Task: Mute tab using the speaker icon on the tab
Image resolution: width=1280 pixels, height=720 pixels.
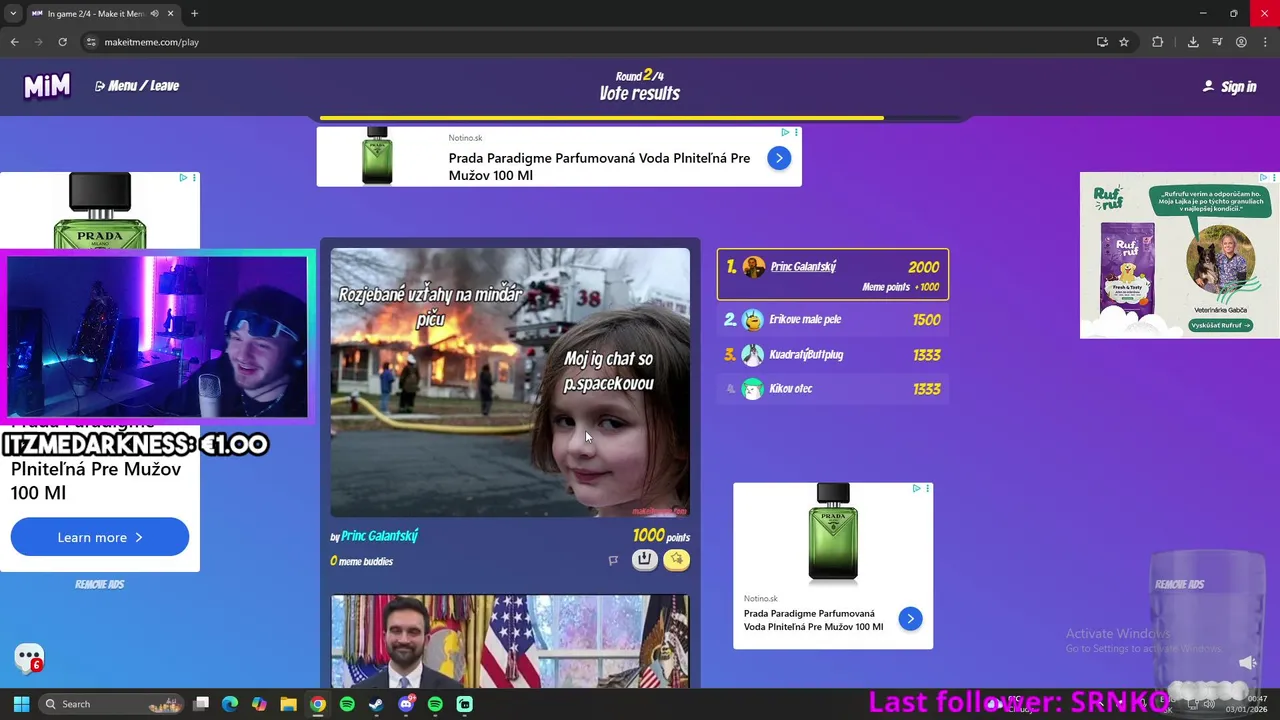Action: click(x=154, y=13)
